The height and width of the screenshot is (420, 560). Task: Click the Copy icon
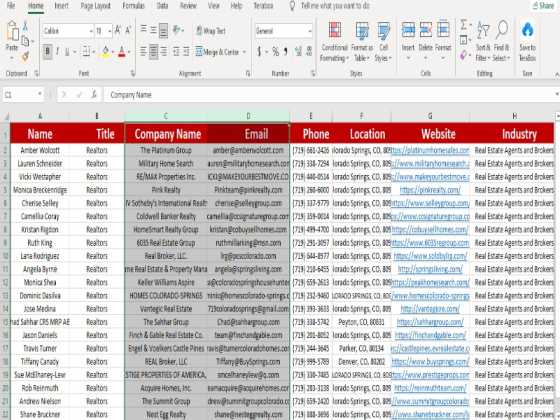click(x=25, y=41)
